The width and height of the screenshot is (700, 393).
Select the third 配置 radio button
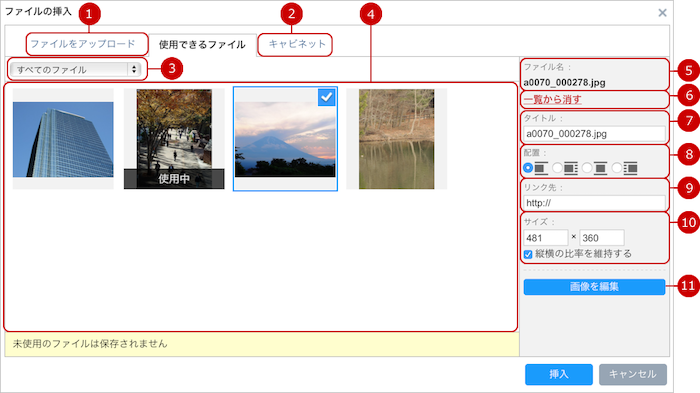pos(587,168)
